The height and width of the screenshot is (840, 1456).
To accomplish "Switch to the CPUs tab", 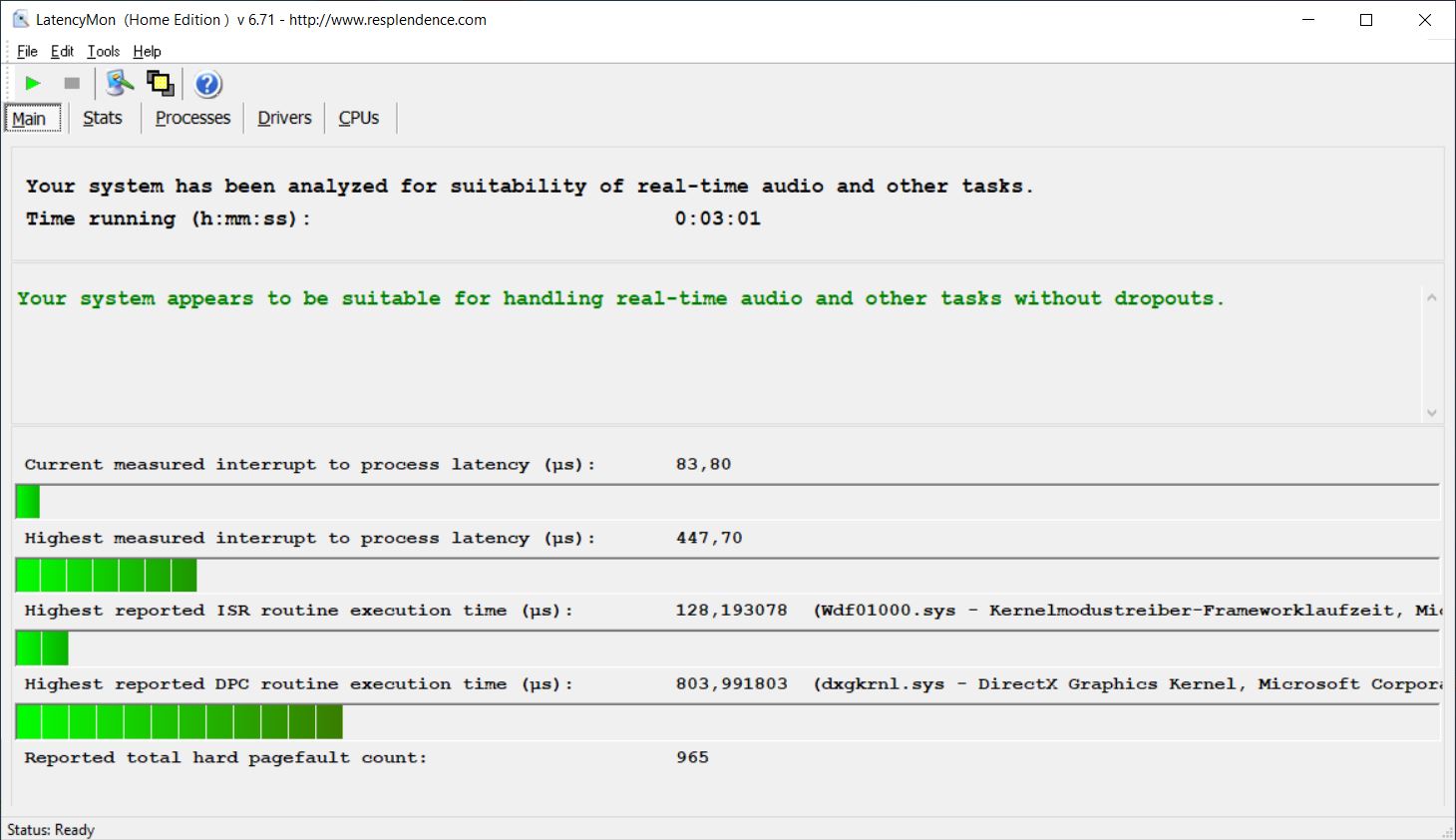I will (x=359, y=118).
